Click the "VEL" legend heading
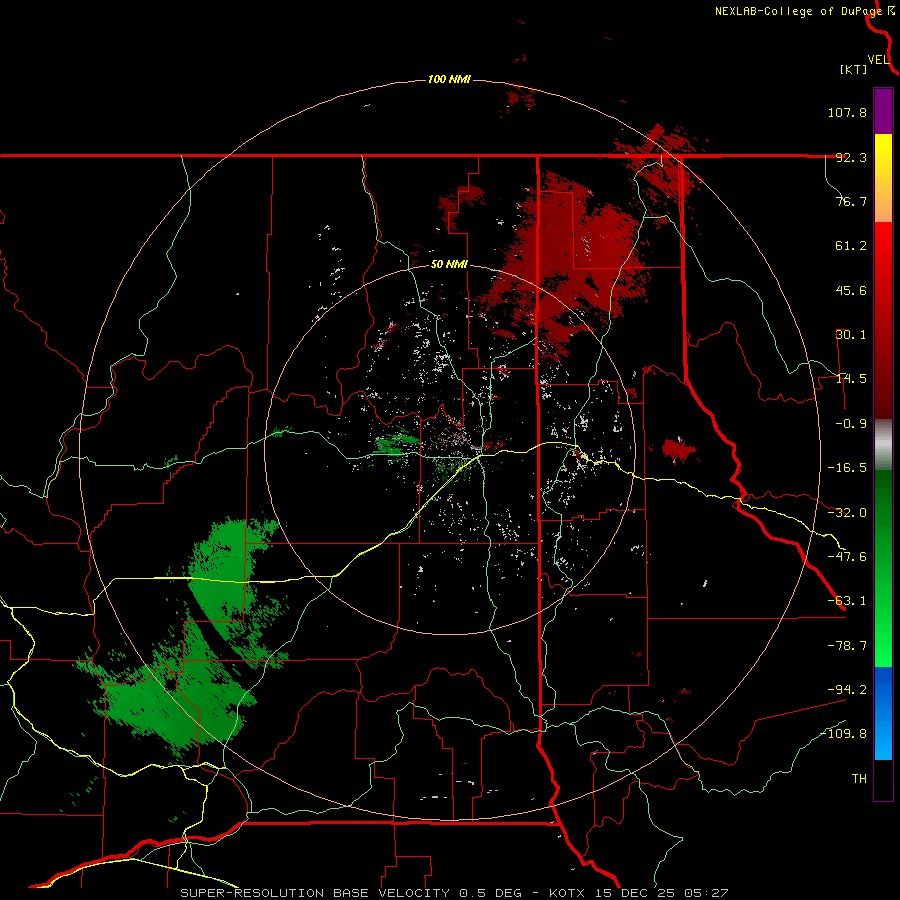 tap(878, 60)
